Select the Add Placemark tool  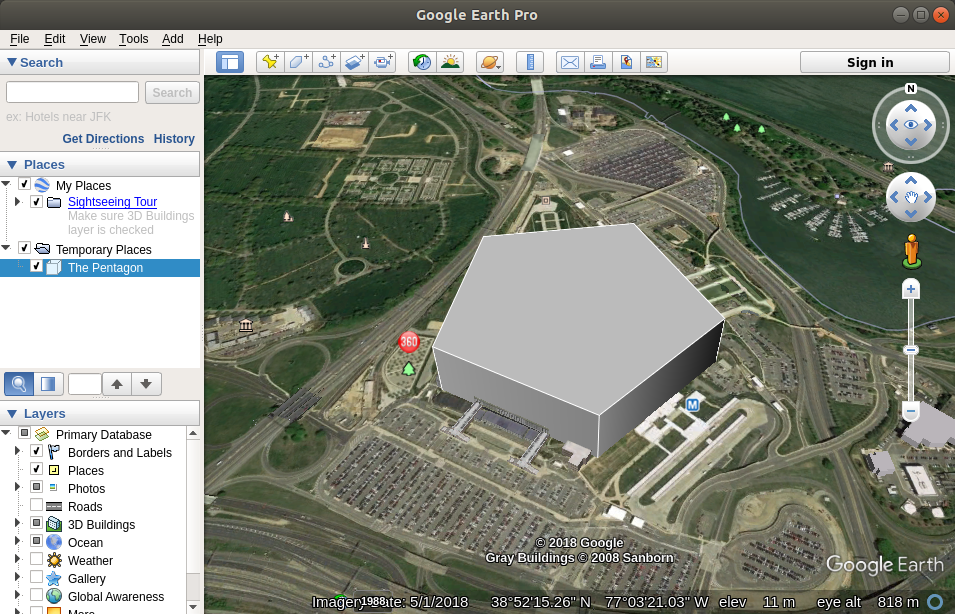tap(270, 62)
